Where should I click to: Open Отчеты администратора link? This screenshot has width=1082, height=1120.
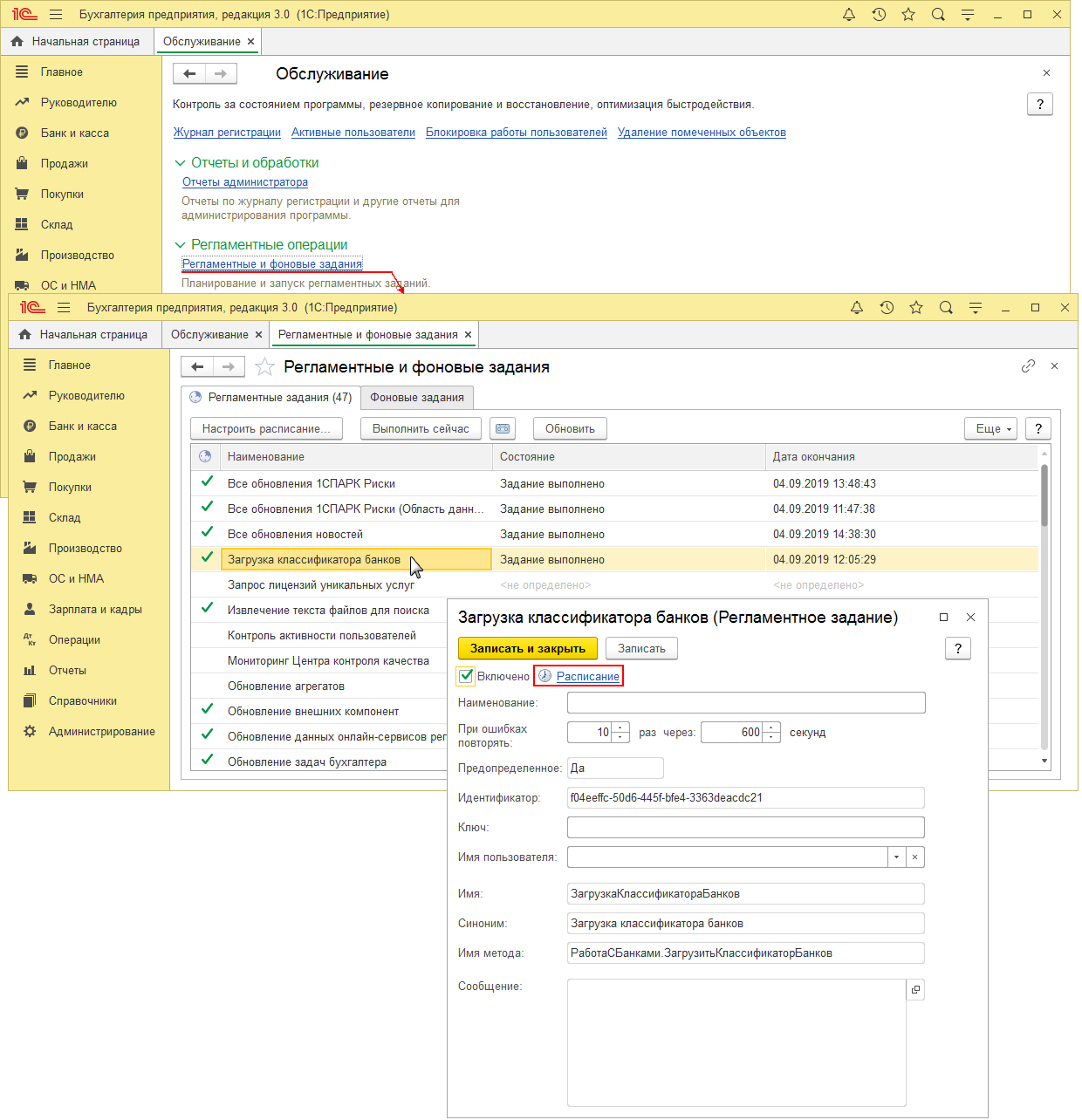[x=245, y=182]
